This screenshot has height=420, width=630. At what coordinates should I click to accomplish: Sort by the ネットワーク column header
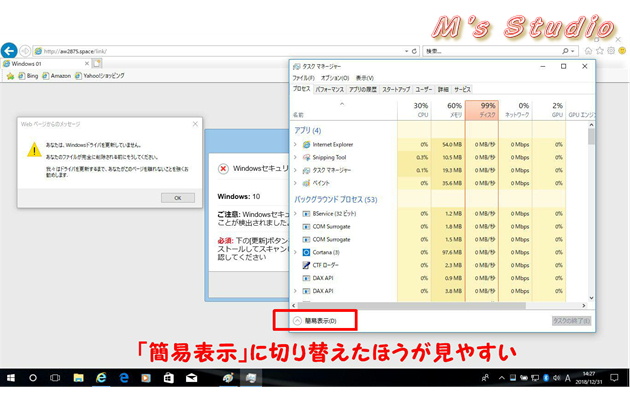[515, 110]
